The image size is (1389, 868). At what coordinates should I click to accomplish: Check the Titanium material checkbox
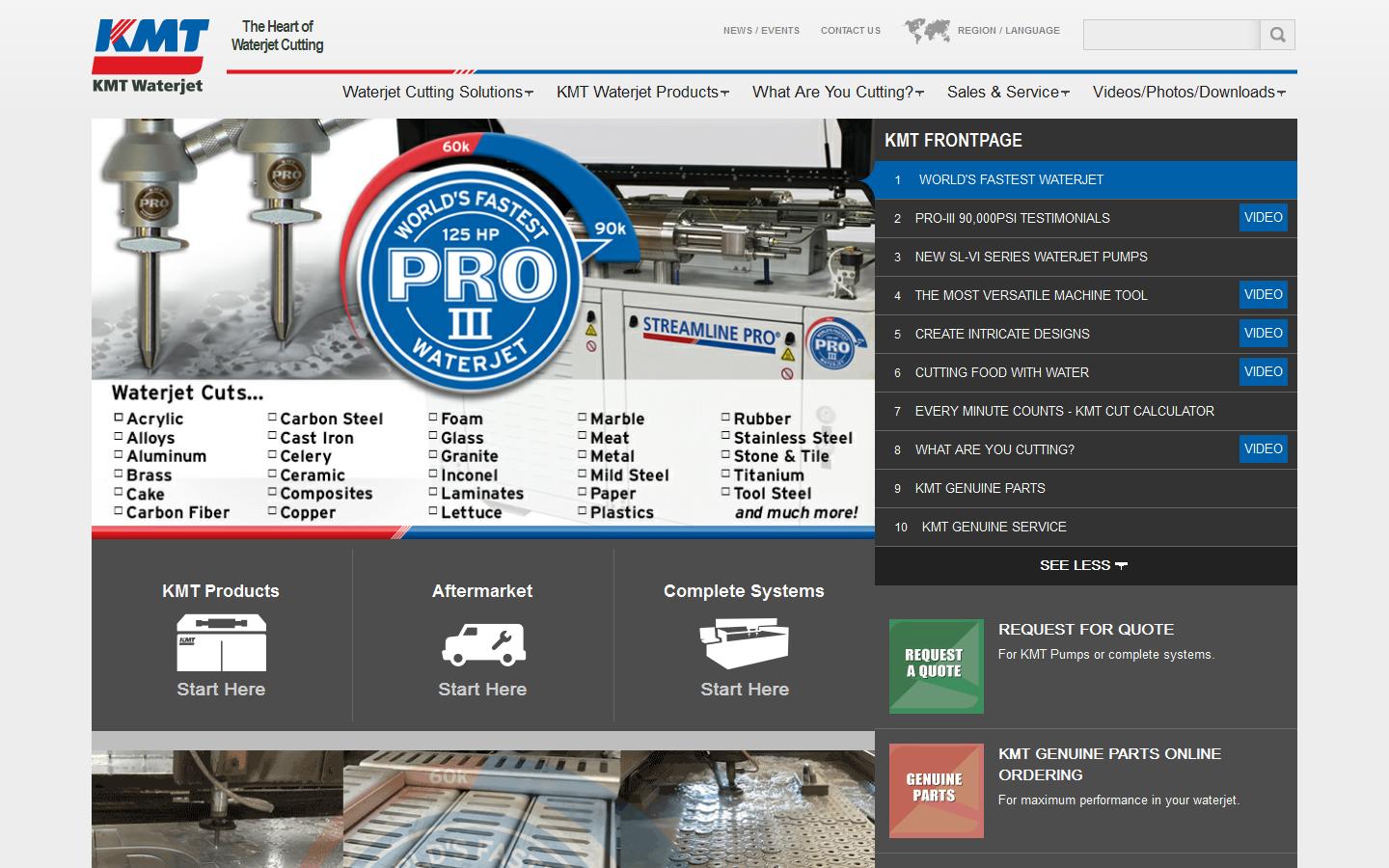pos(726,475)
